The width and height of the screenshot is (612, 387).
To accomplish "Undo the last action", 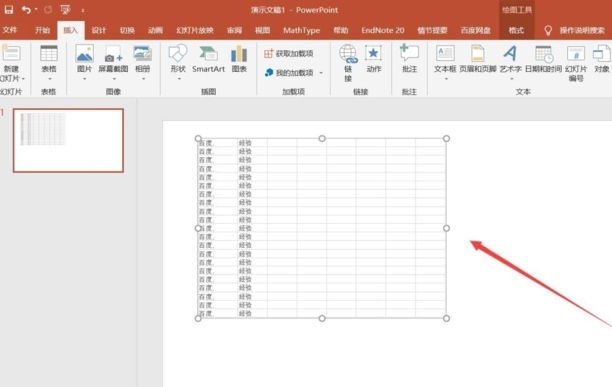I will click(26, 10).
